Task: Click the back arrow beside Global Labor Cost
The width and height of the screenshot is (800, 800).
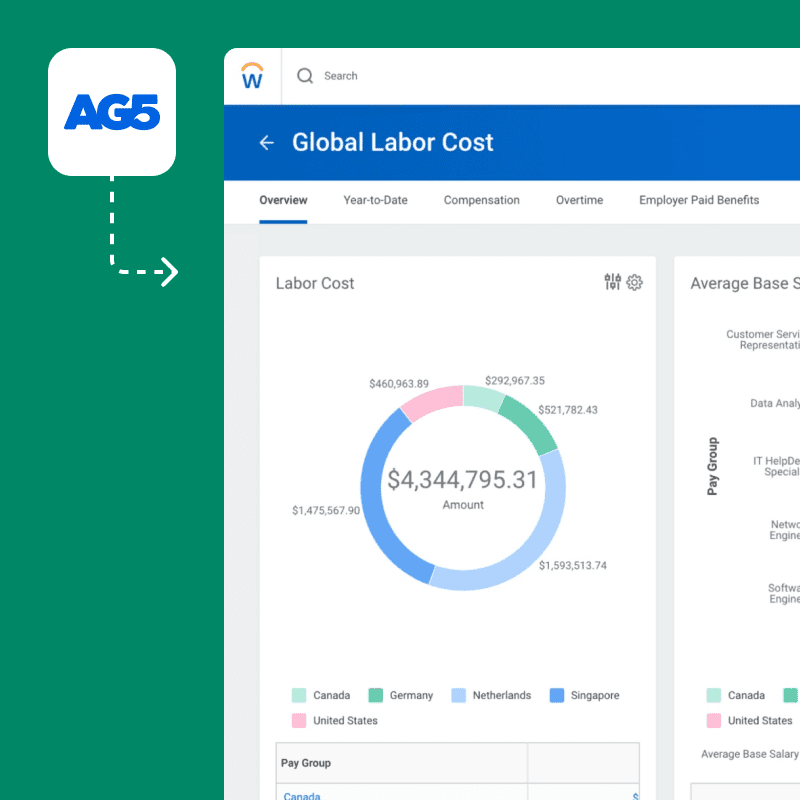Action: click(x=266, y=143)
